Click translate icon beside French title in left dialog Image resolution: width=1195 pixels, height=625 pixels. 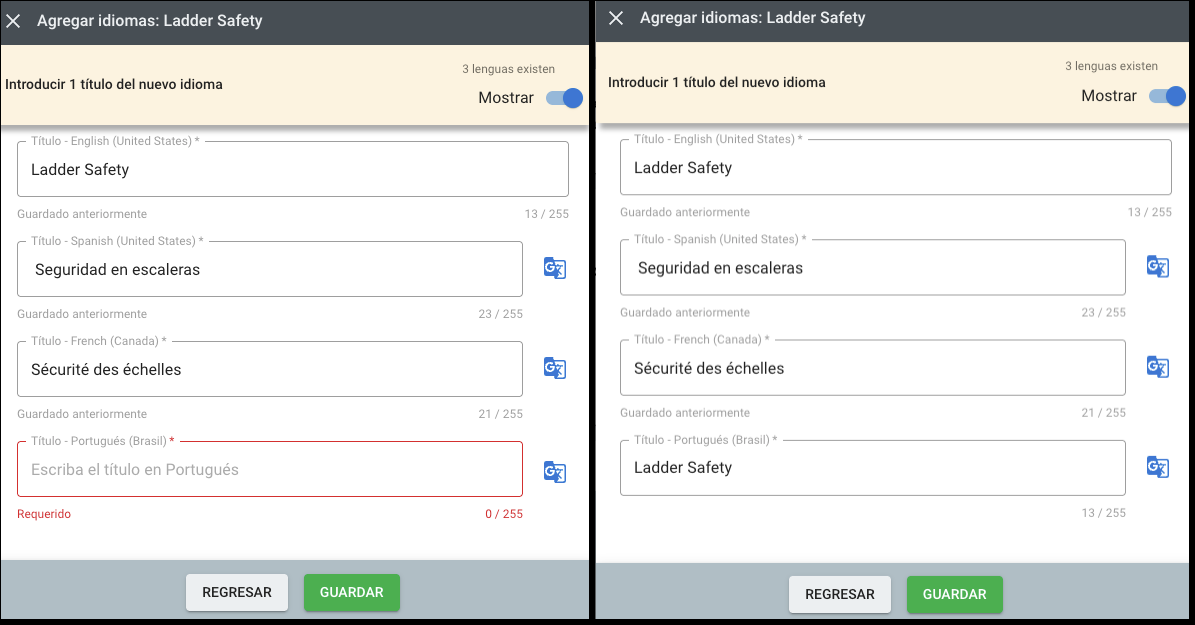tap(554, 368)
